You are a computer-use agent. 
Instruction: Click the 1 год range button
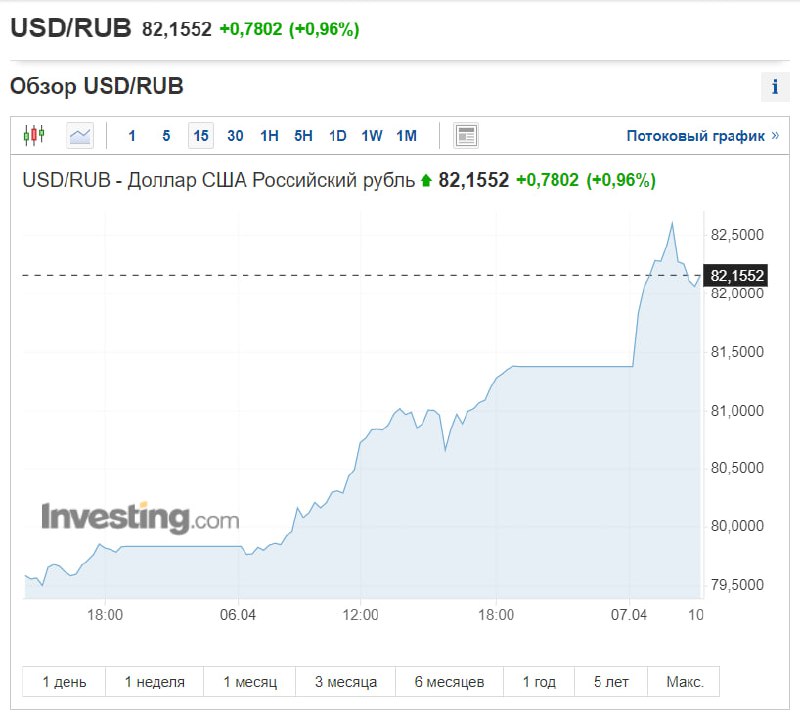(539, 682)
